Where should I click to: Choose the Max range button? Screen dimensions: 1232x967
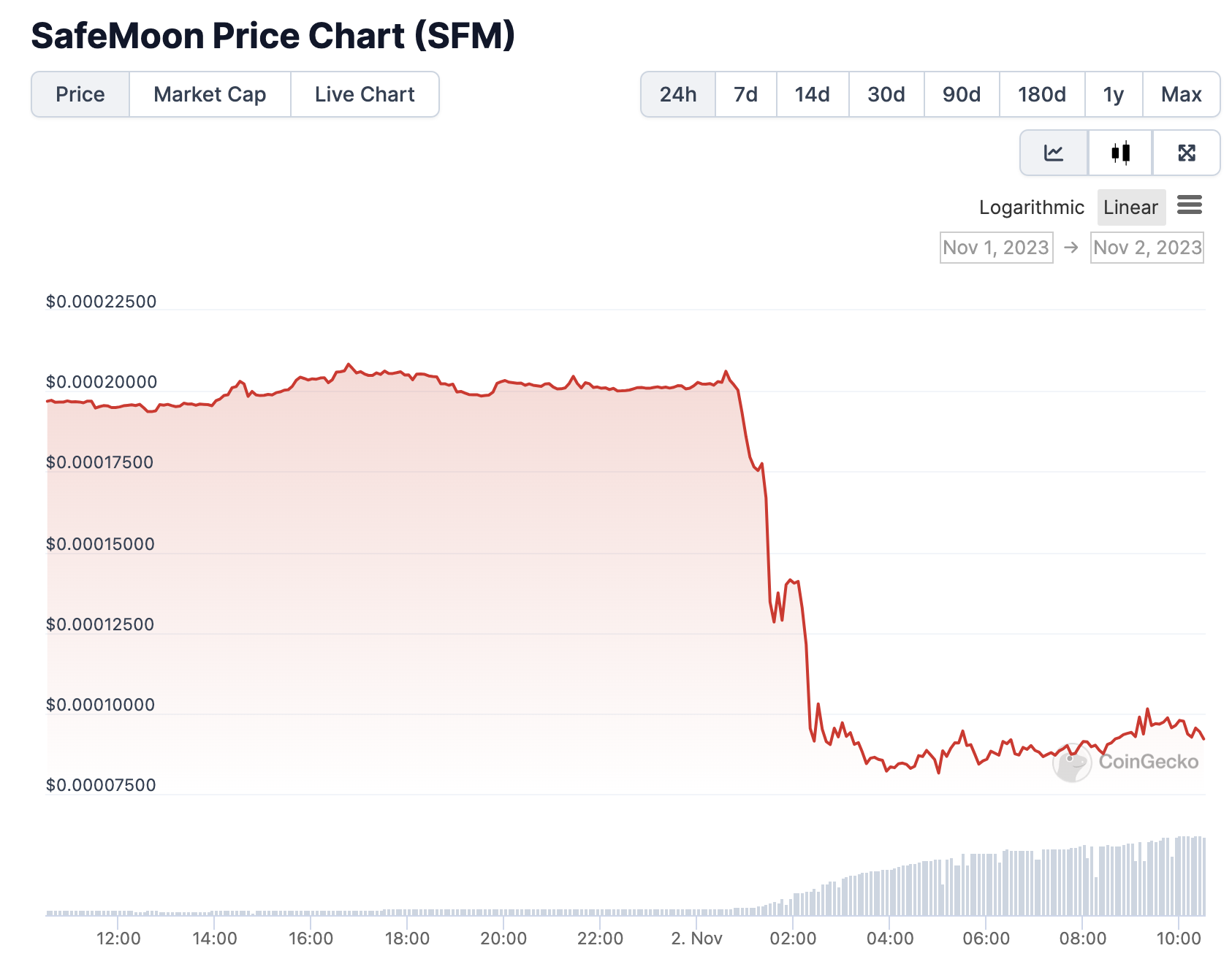pos(1181,94)
